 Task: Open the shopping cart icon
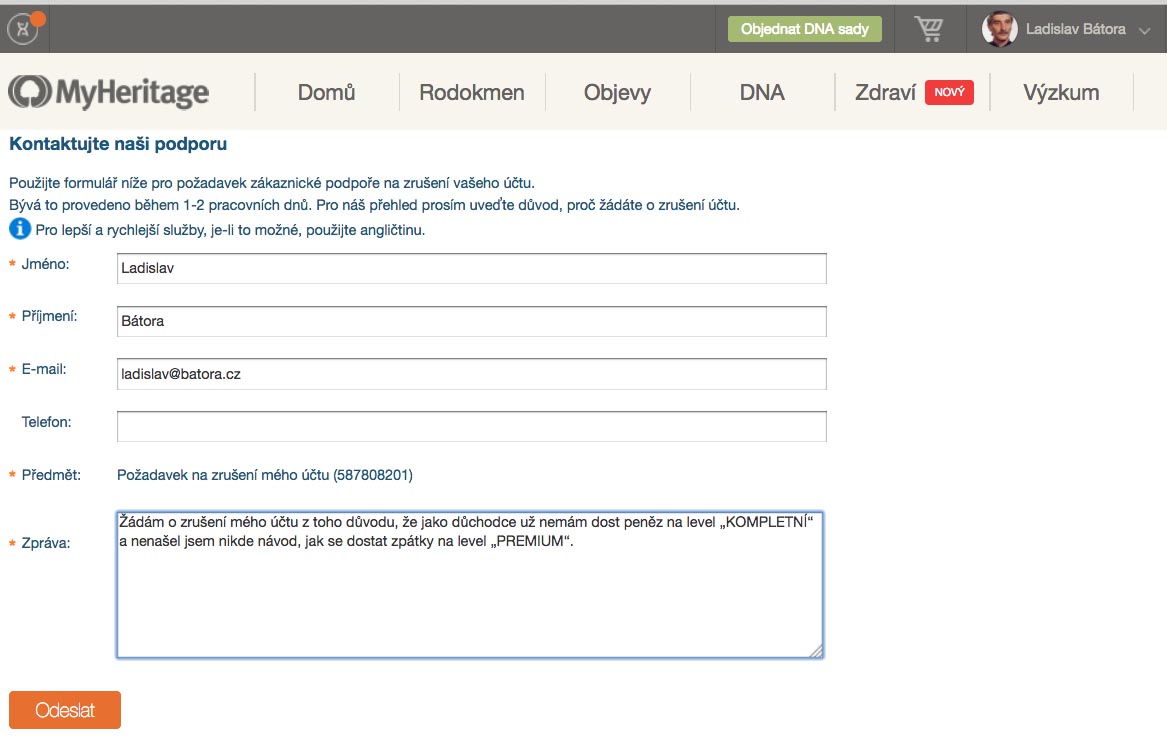(929, 29)
